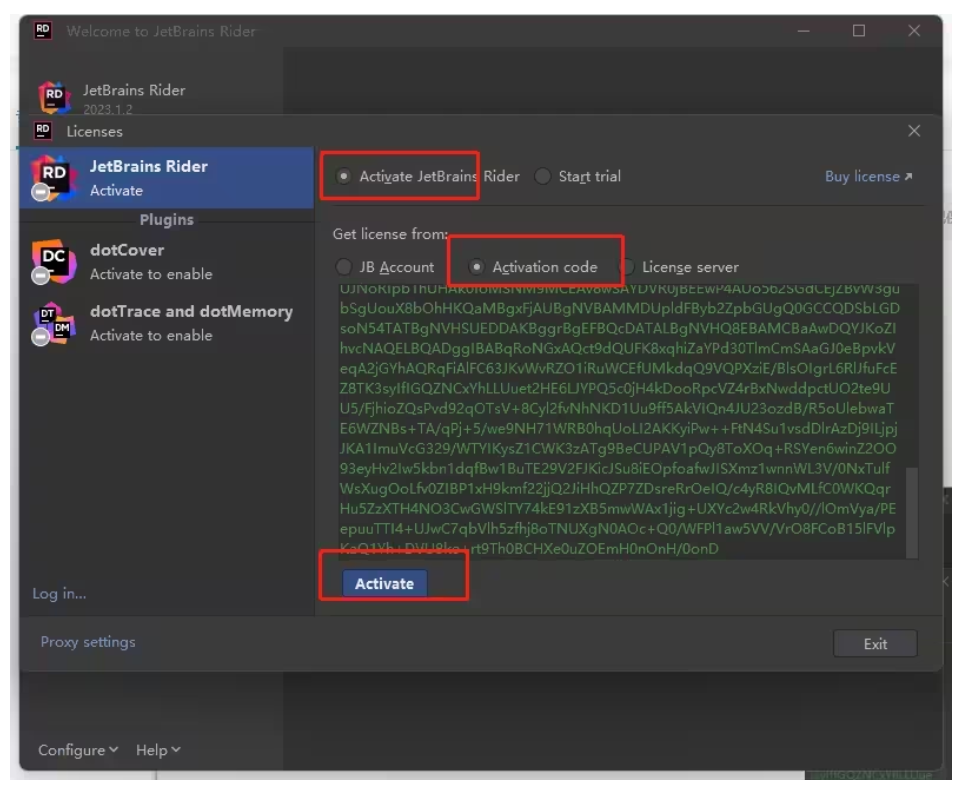
Task: Select dotCover in the plugins list
Action: click(167, 262)
